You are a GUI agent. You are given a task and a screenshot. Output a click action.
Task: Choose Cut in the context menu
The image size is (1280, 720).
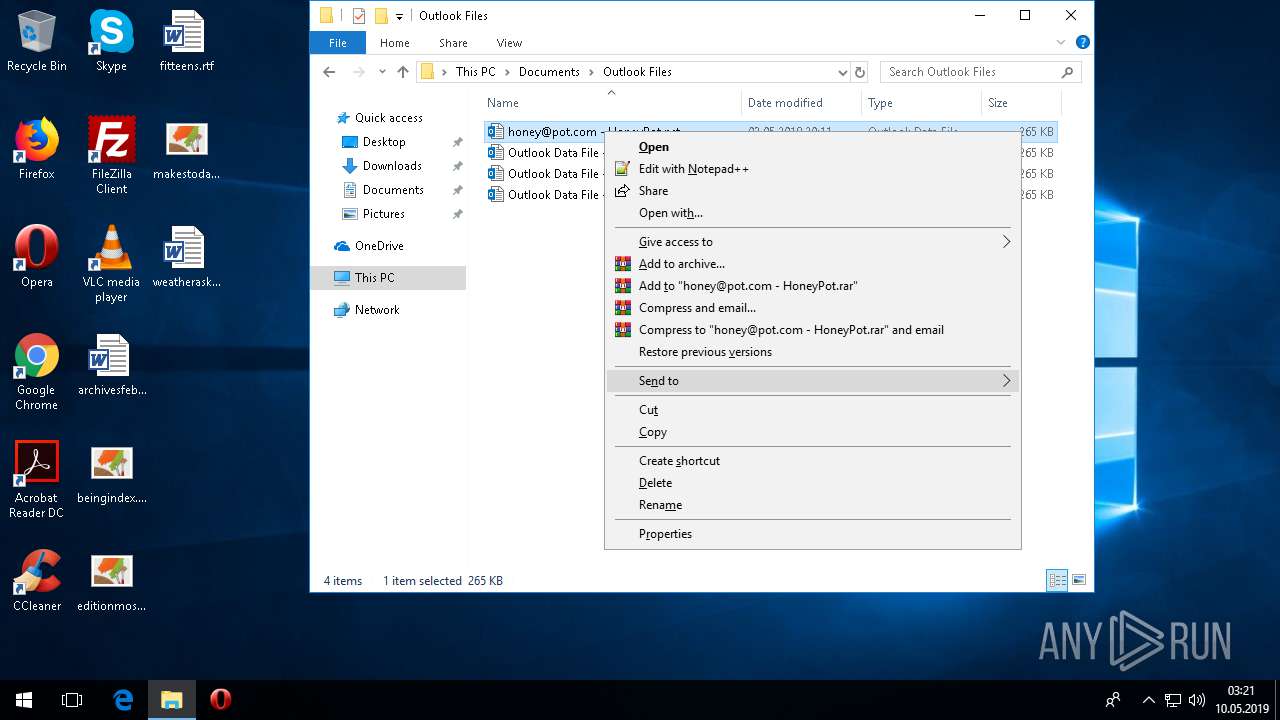point(813,410)
